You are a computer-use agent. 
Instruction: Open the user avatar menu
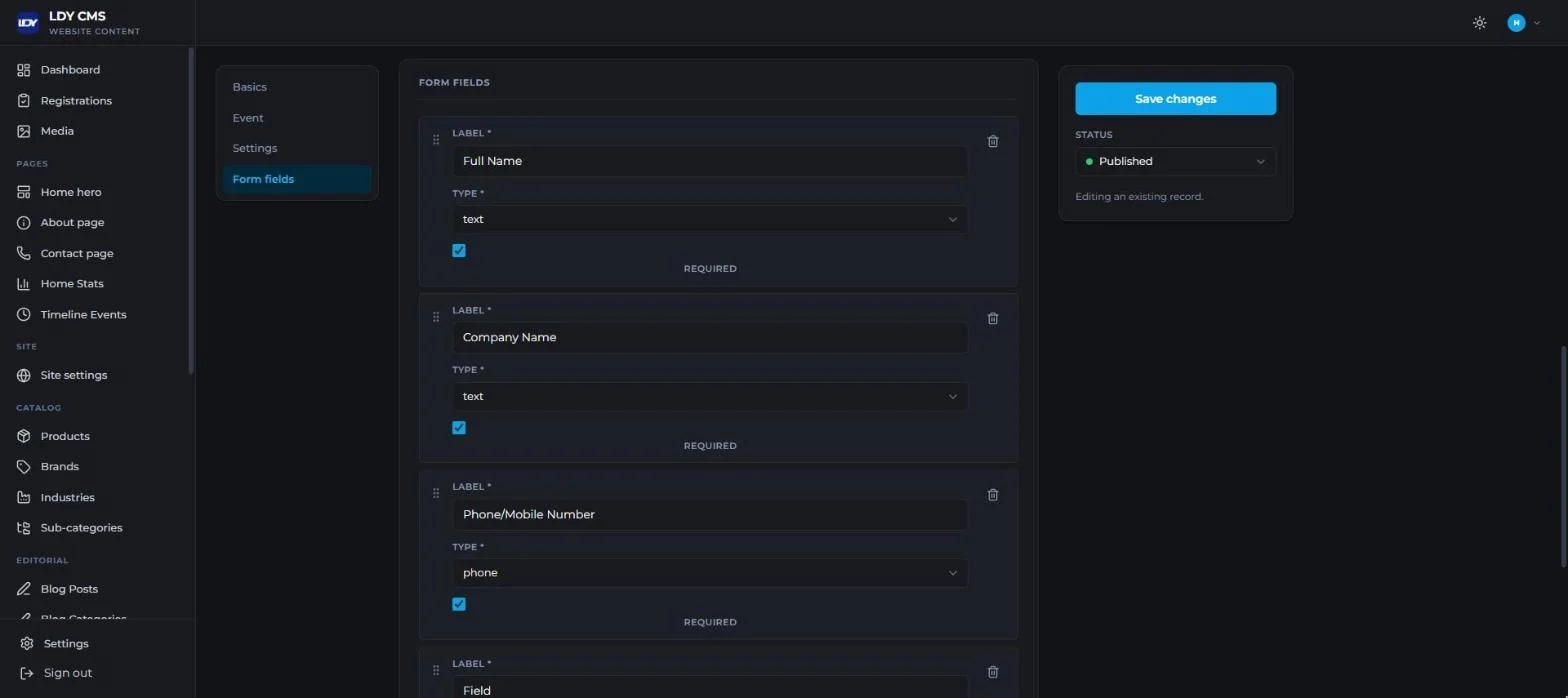pos(1516,23)
